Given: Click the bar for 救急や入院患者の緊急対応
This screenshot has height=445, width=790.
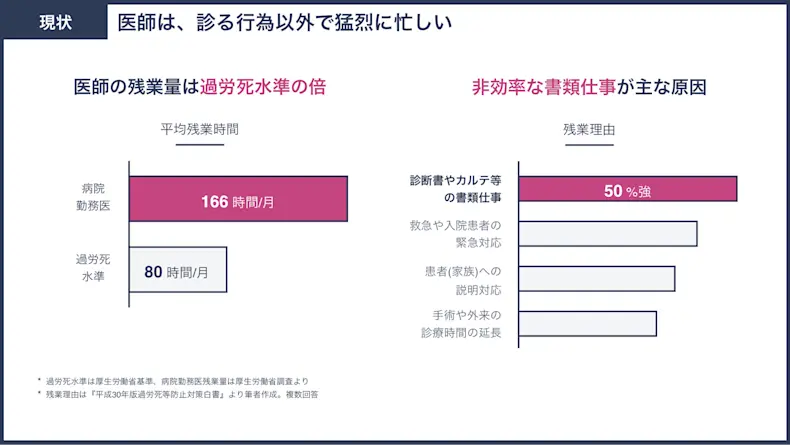Looking at the screenshot, I should (608, 234).
